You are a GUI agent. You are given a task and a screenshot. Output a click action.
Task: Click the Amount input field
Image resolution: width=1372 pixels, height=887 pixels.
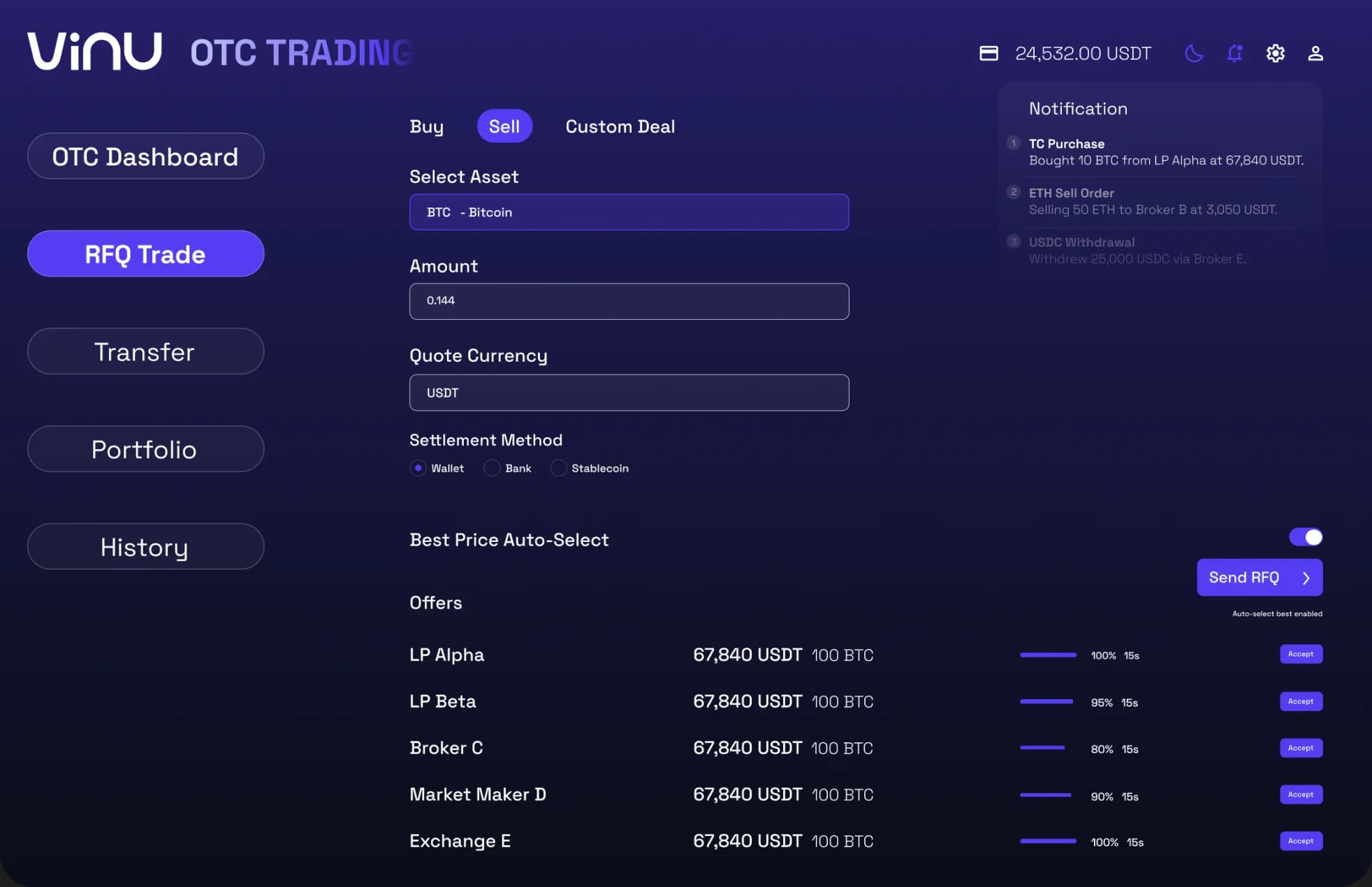(629, 301)
